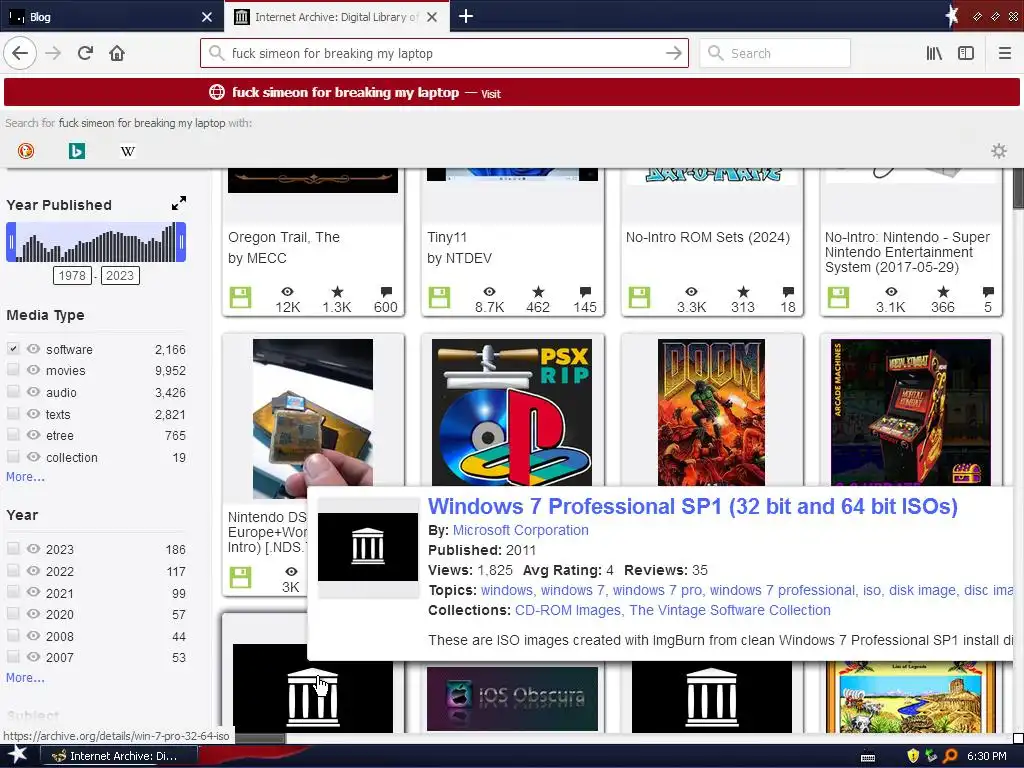Click the 1978 start year box
The height and width of the screenshot is (768, 1024).
point(72,276)
